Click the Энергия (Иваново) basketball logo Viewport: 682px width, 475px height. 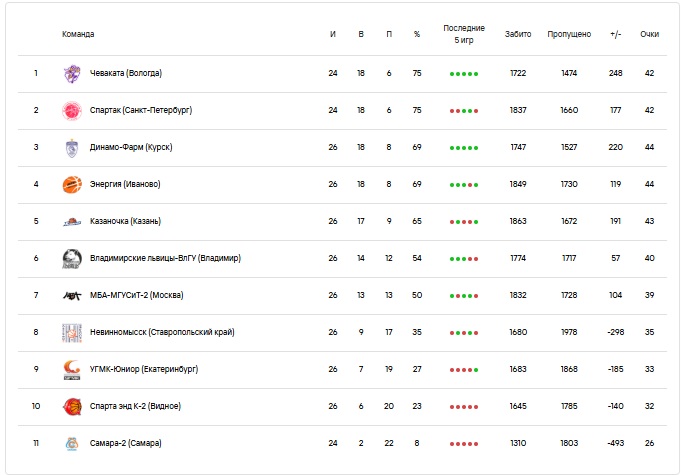coord(72,184)
